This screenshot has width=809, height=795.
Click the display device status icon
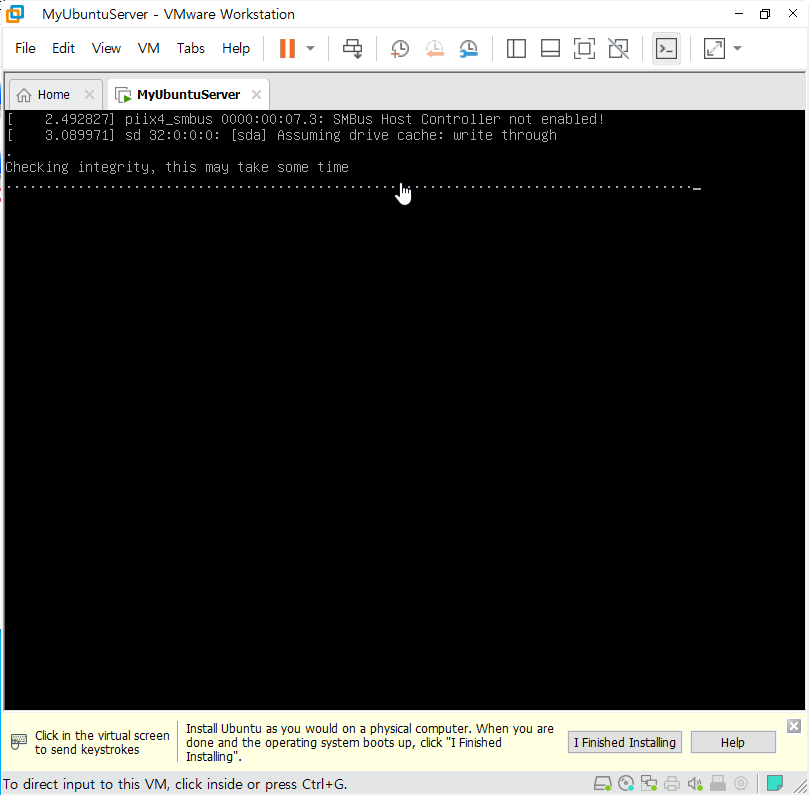tap(741, 784)
